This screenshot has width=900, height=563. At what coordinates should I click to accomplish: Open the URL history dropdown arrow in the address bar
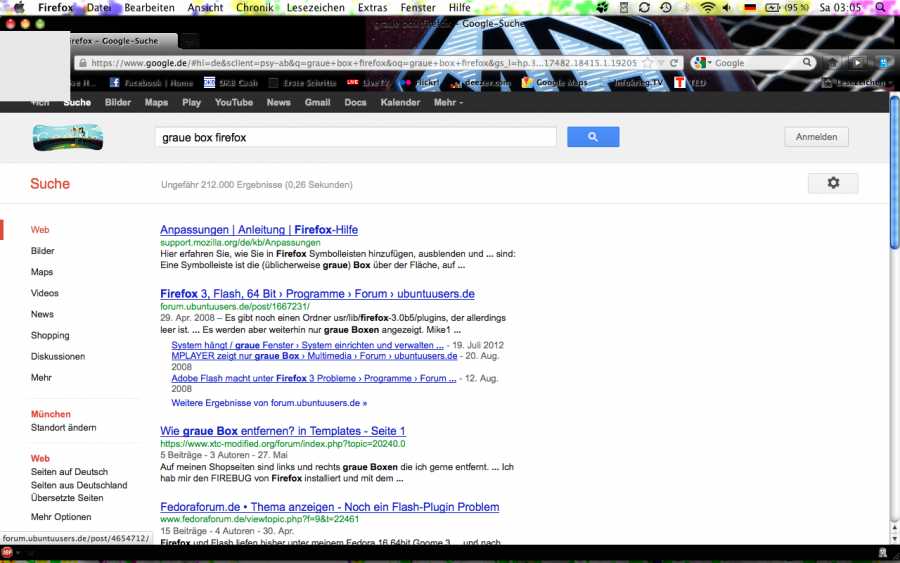pos(661,63)
